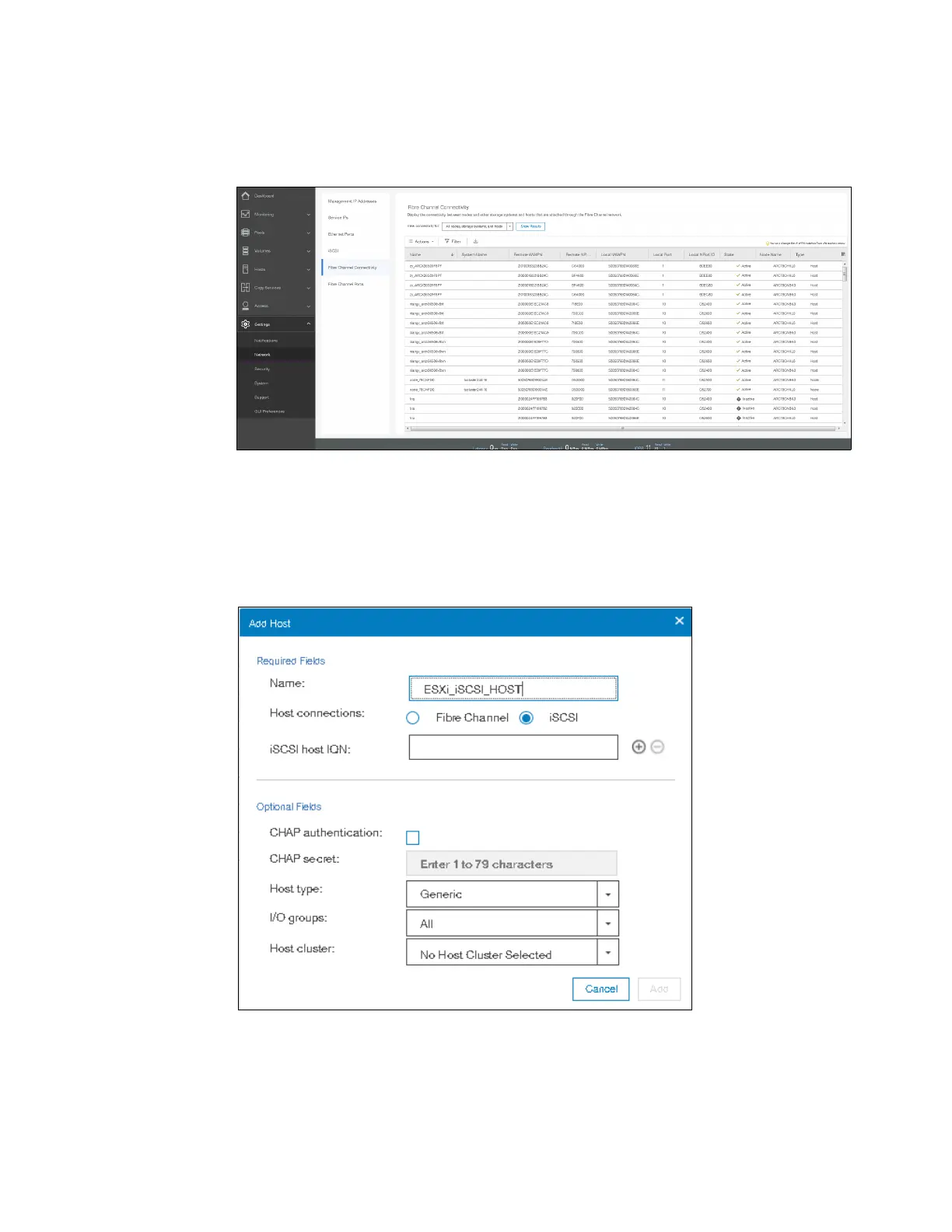Click the Remote WWPN column header

click(527, 254)
